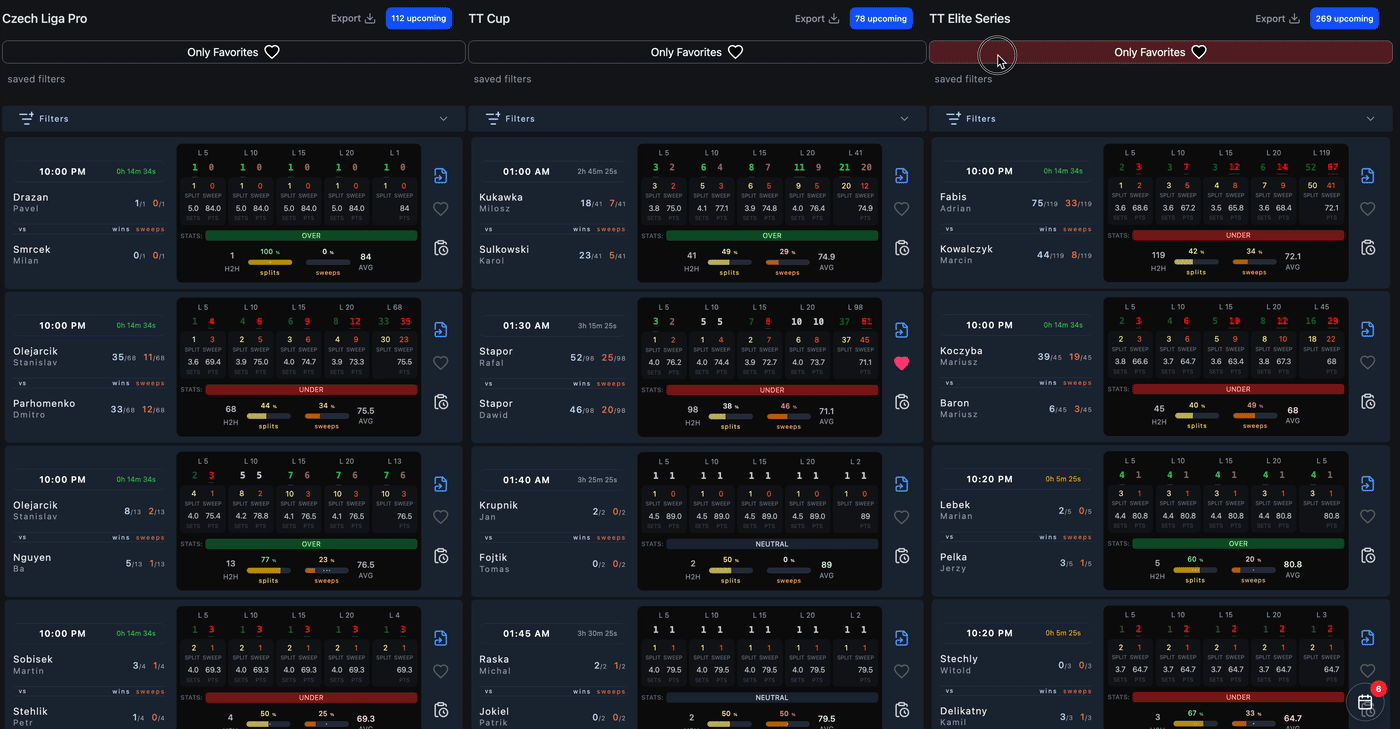
Task: Favorite the Drazan vs Smrcek match
Action: click(x=441, y=209)
